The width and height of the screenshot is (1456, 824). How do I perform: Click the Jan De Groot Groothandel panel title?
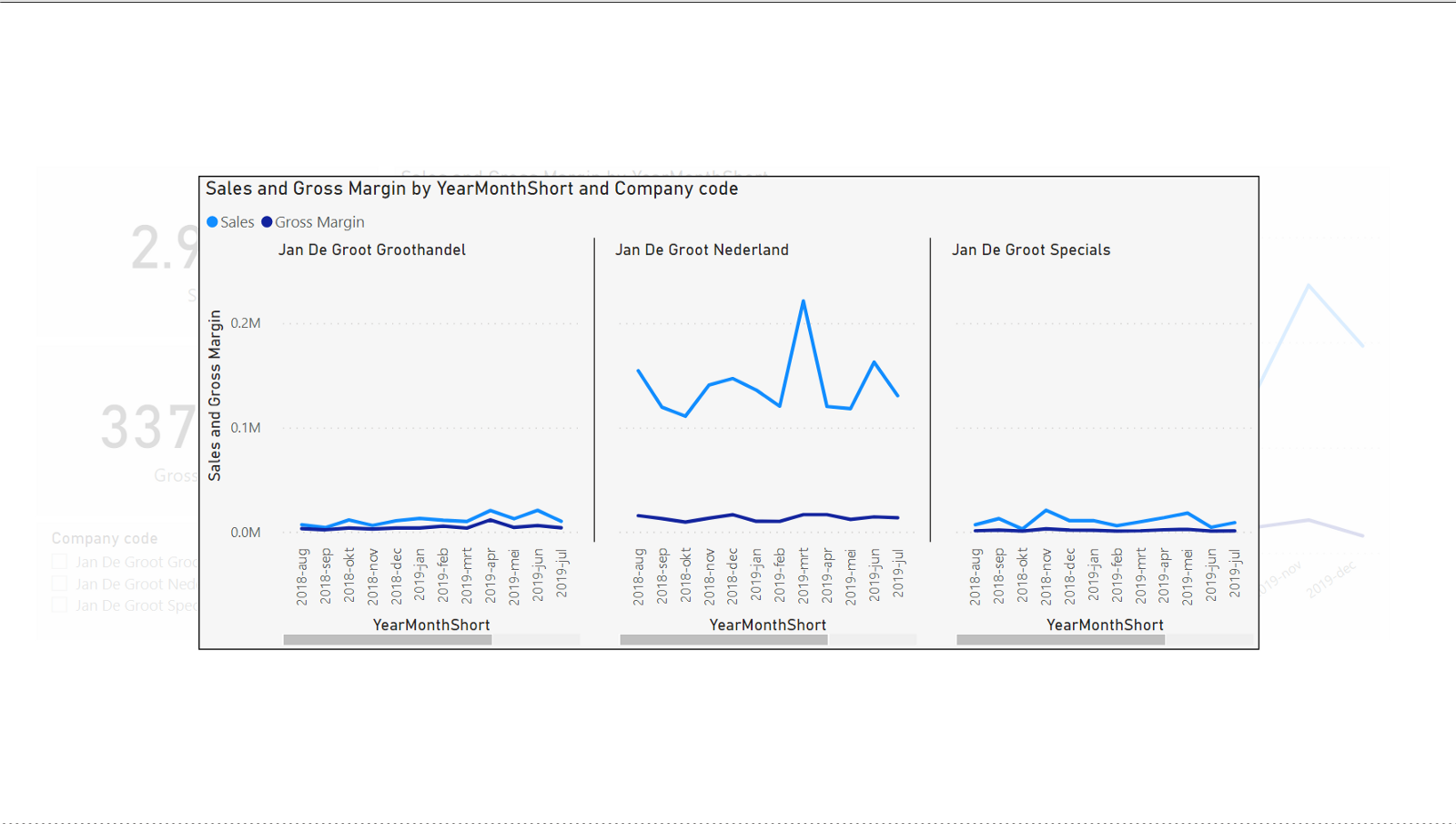(371, 249)
